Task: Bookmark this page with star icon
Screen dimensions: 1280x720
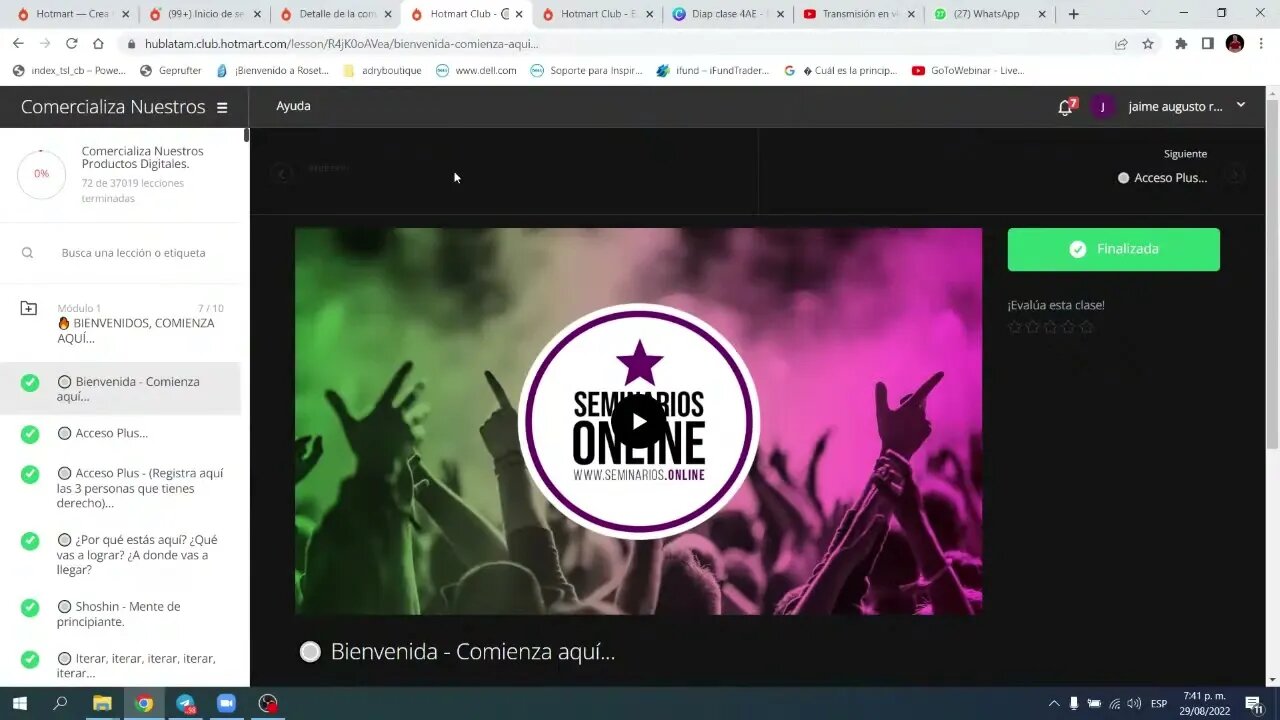Action: (1148, 44)
